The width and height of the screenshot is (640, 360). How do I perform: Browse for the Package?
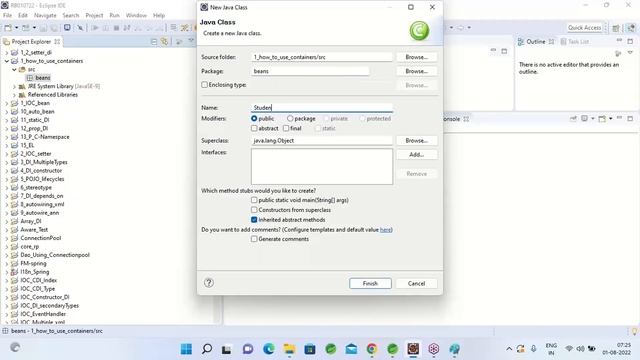416,71
